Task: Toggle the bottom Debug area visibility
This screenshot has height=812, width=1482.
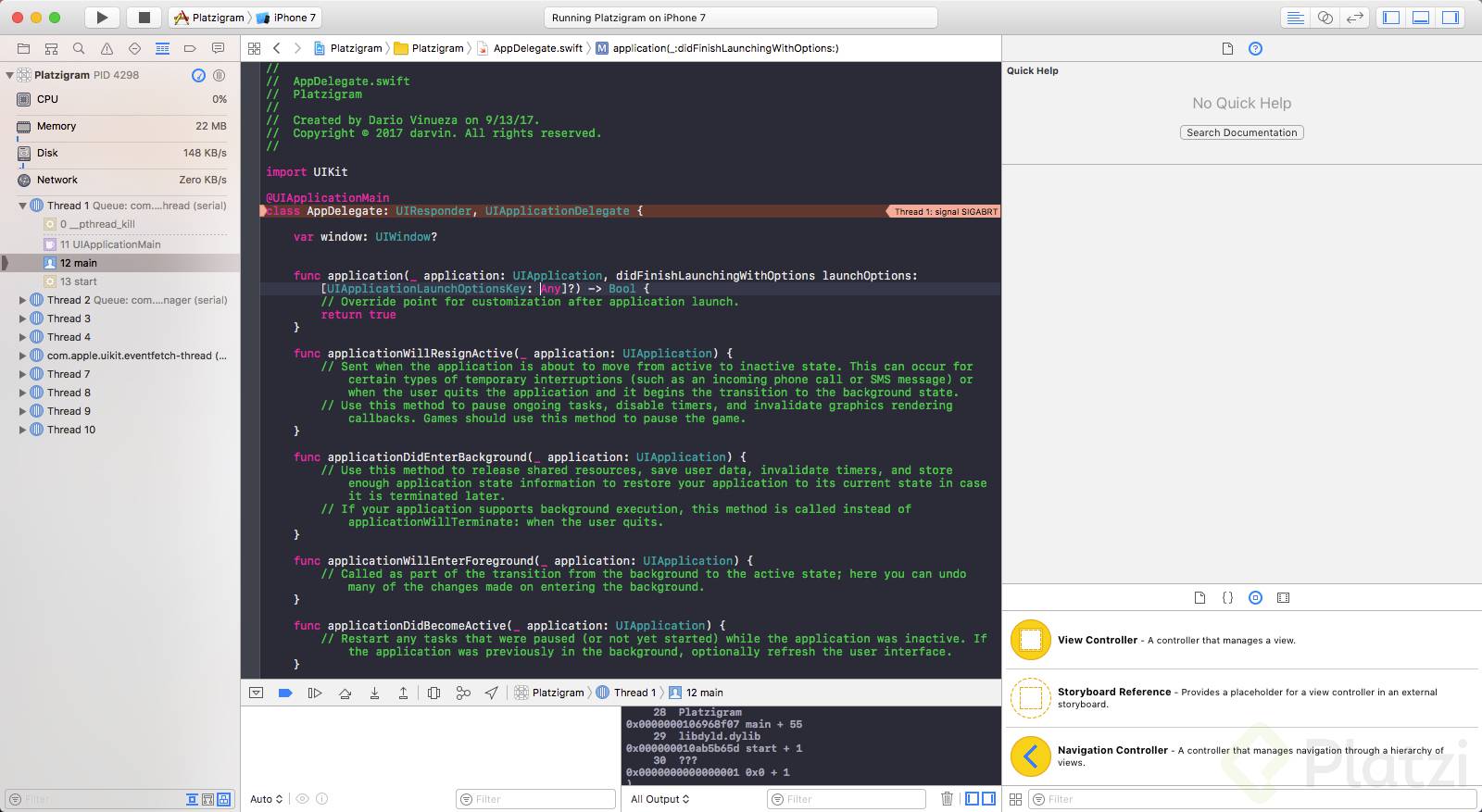Action: (1420, 18)
